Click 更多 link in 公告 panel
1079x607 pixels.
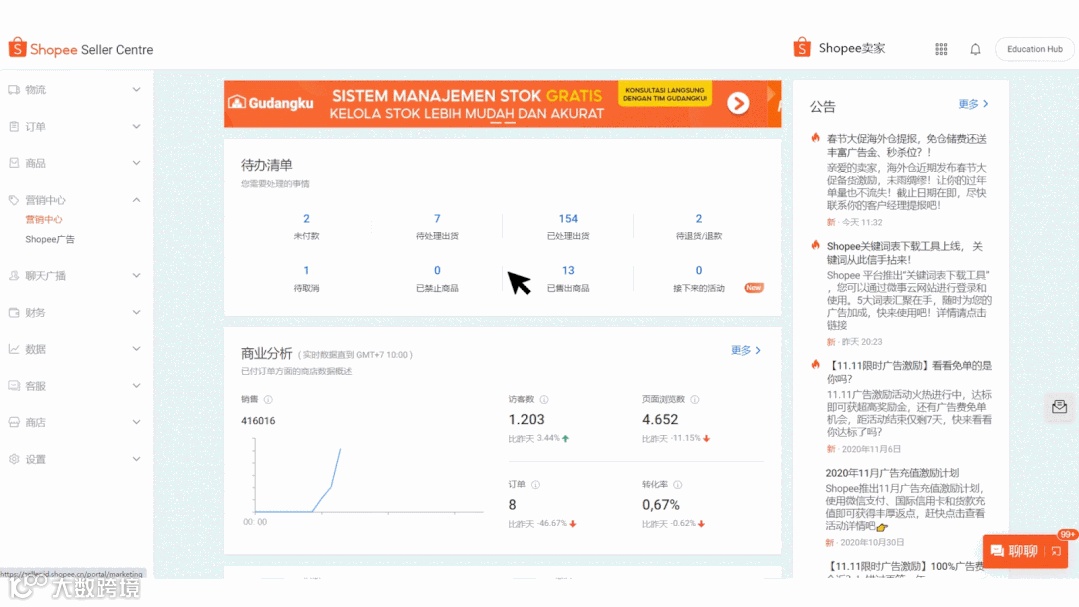(974, 104)
